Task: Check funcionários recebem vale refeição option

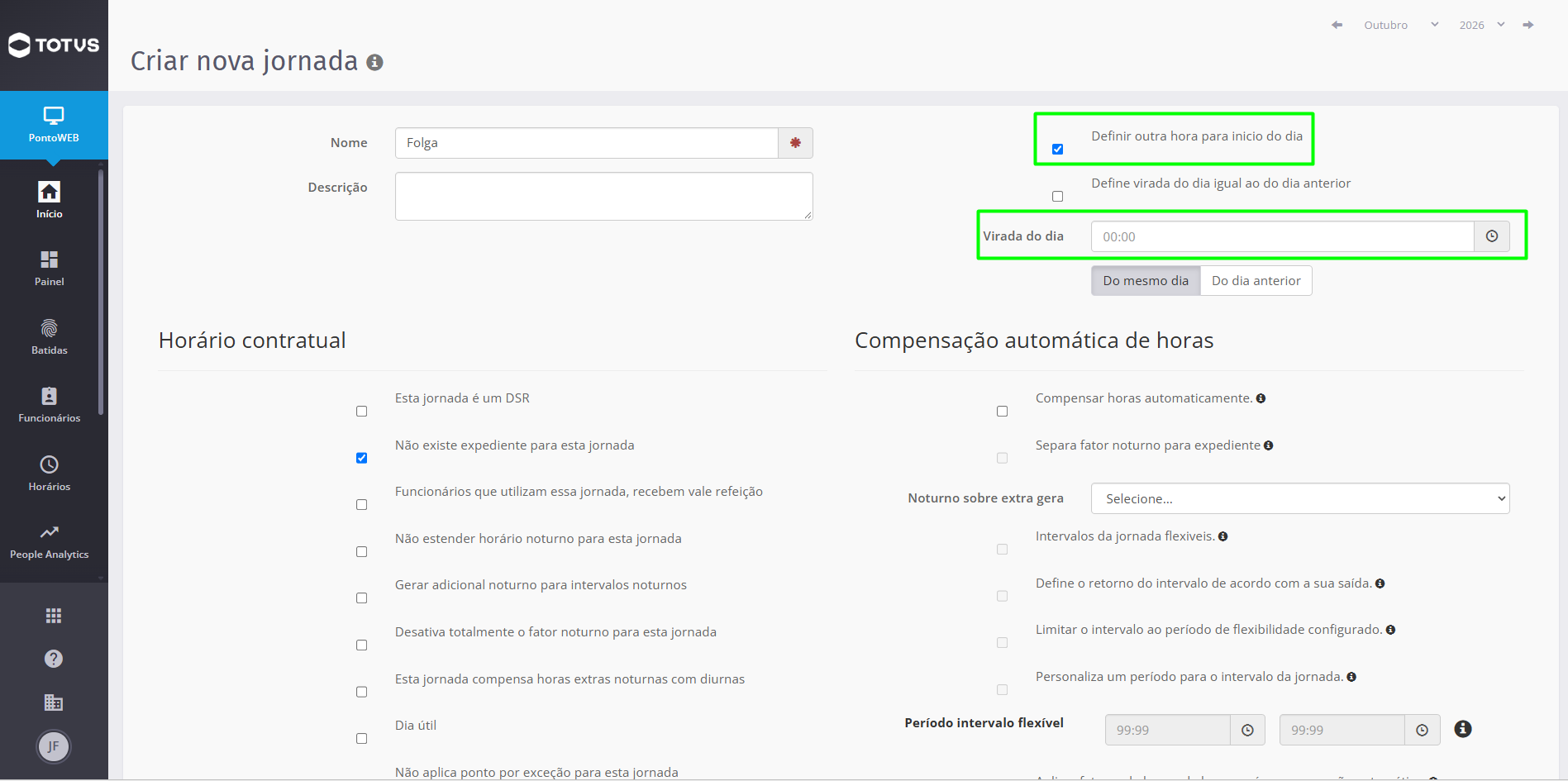Action: (361, 505)
